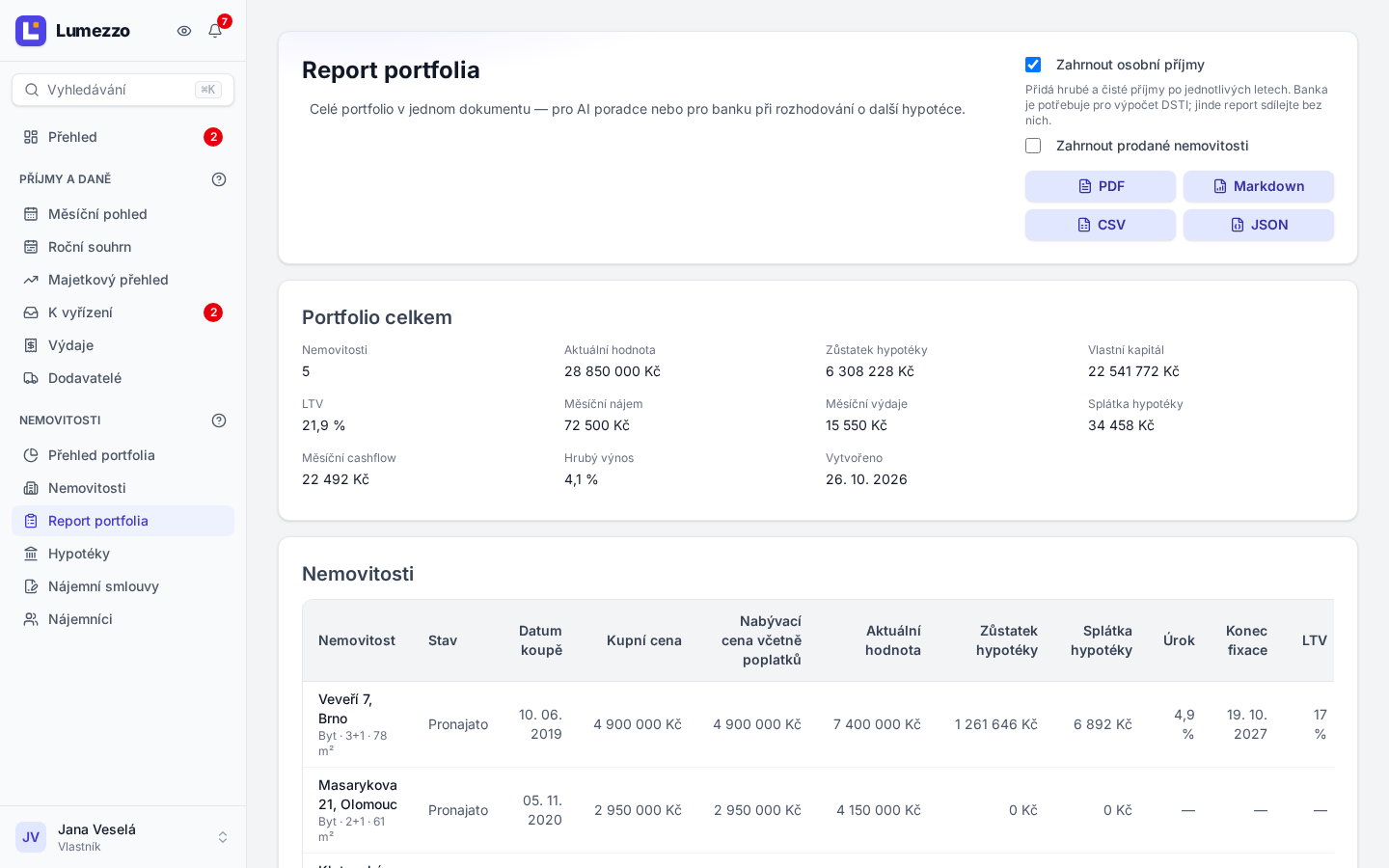Select the Veveří 7, Brno property row
This screenshot has height=868, width=1389.
click(x=818, y=724)
